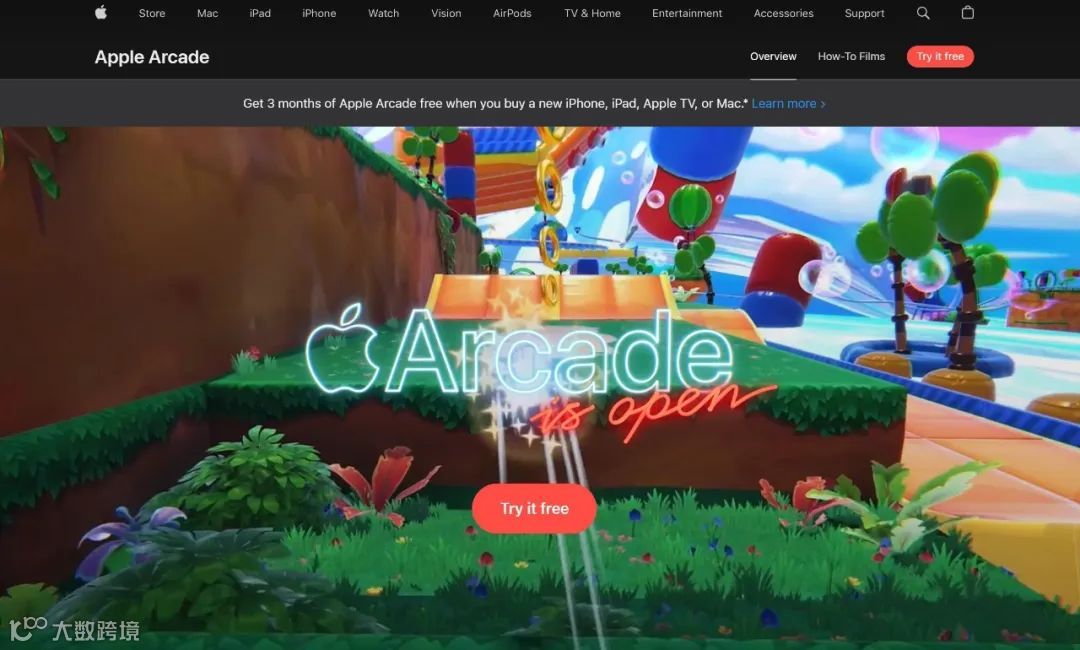
Task: Open the Support menu
Action: click(x=864, y=13)
